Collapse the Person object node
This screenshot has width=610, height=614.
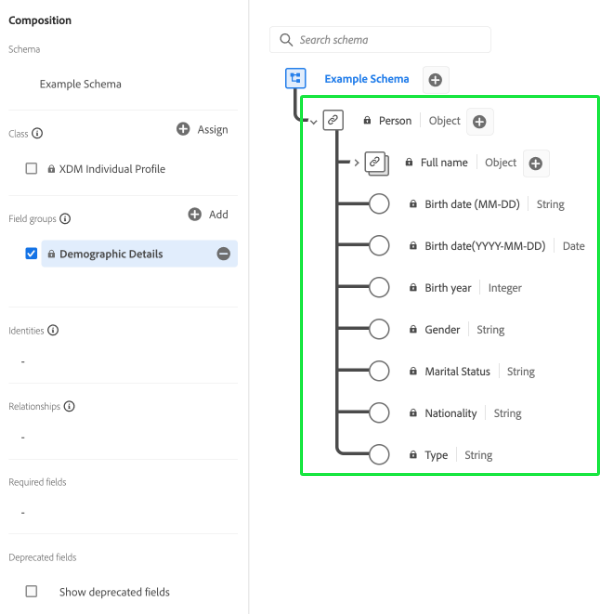pyautogui.click(x=315, y=122)
